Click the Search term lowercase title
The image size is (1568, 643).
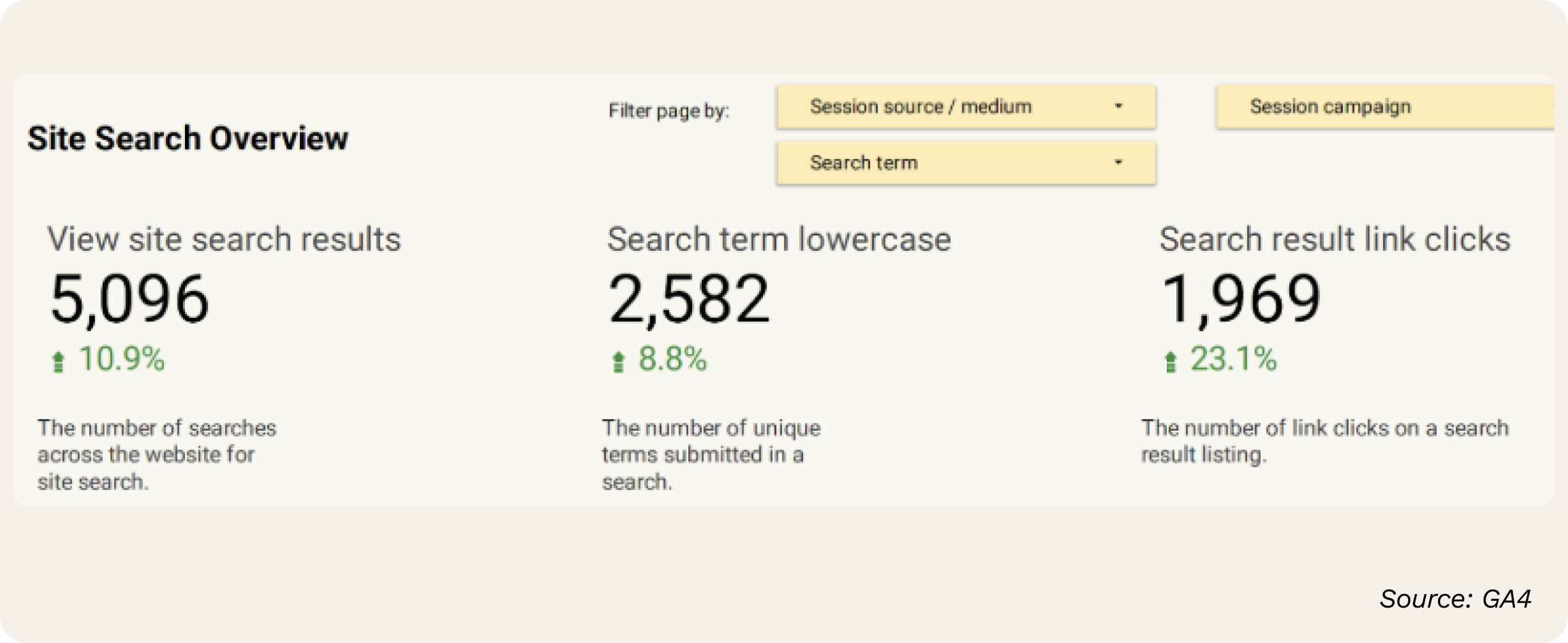click(779, 239)
